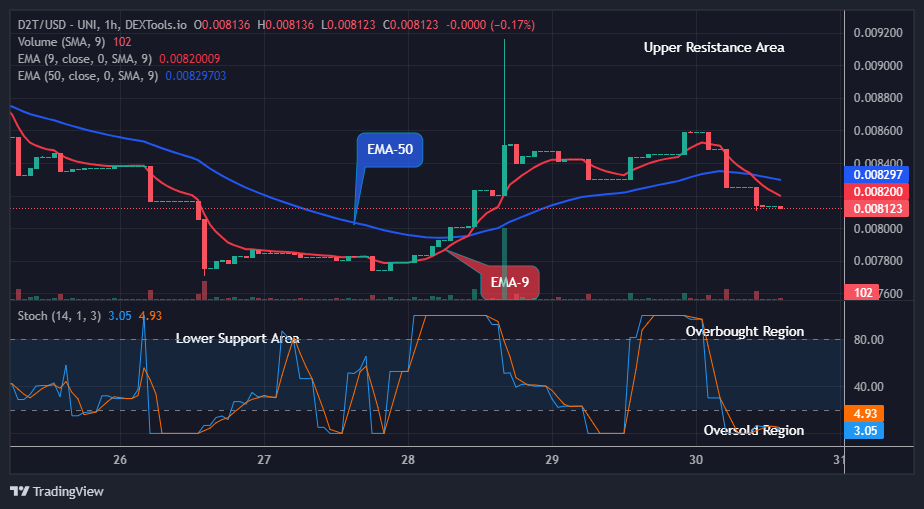Click the 0.008000 price axis label

(878, 228)
